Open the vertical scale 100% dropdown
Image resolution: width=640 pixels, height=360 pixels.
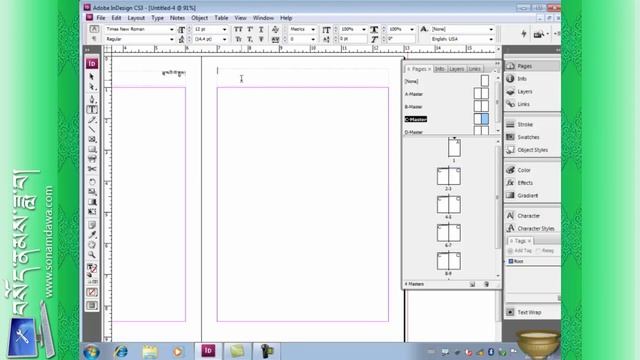(364, 29)
